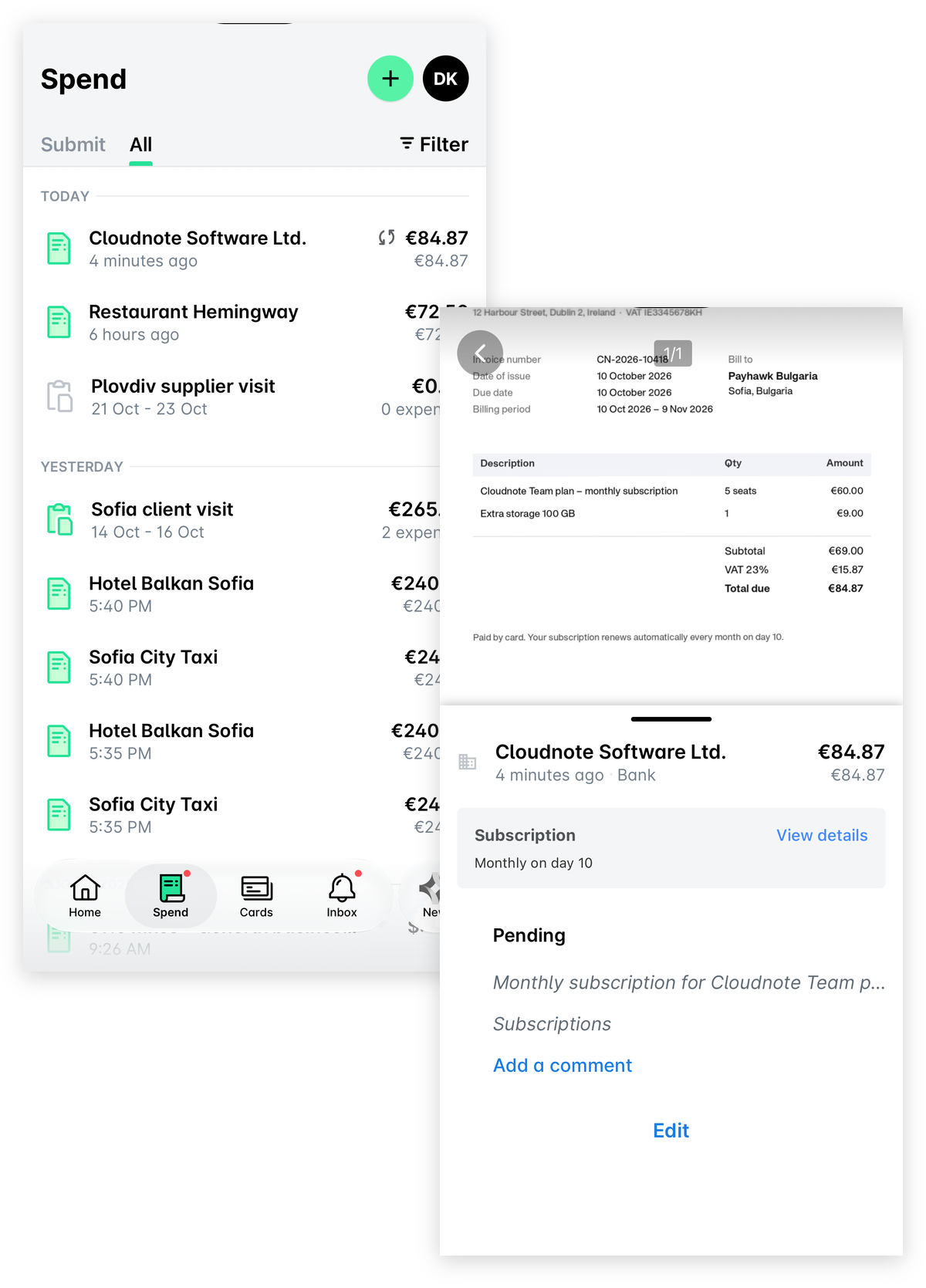Select Spend in bottom navigation
The height and width of the screenshot is (1288, 926).
[171, 895]
